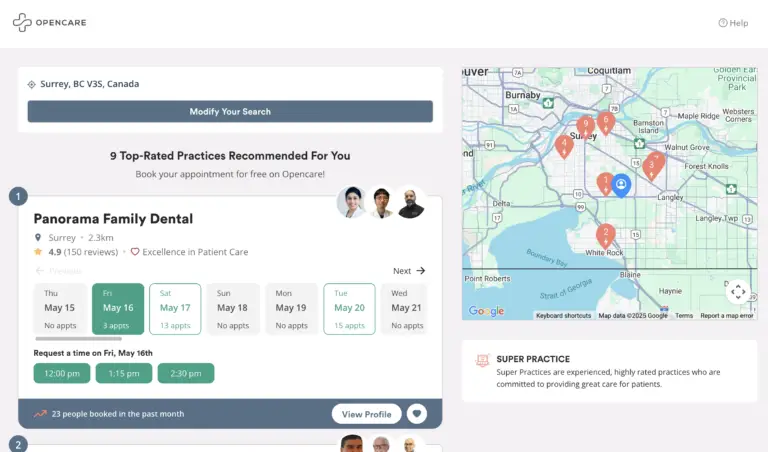Request the 2:30 pm time slot

coord(186,373)
